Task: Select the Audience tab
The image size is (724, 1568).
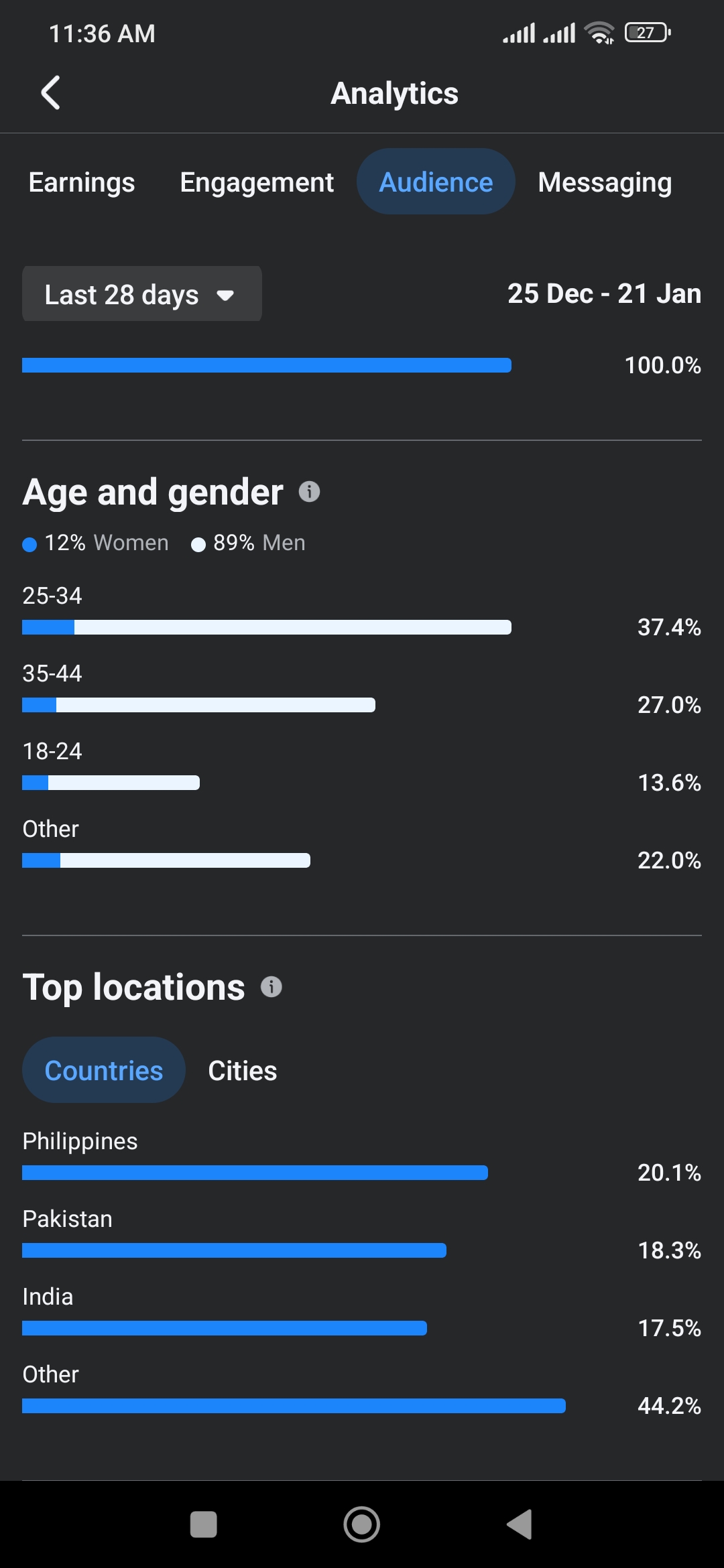Action: point(436,182)
